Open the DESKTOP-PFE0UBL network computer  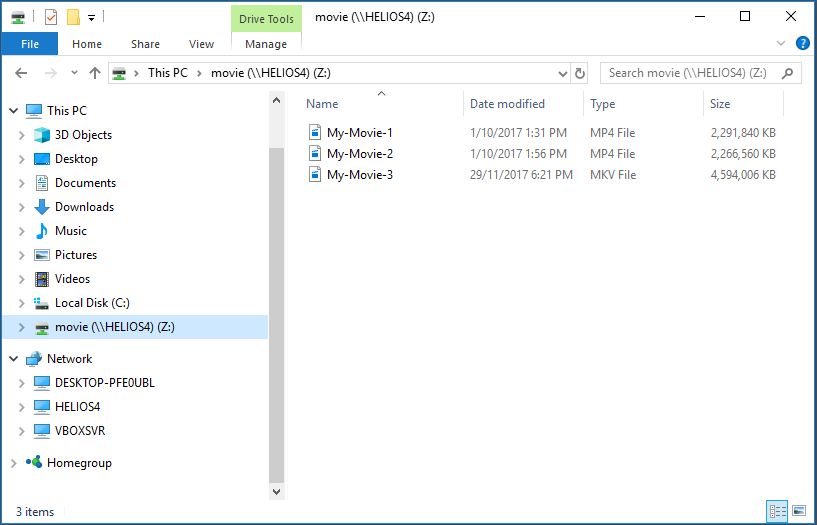[x=105, y=383]
